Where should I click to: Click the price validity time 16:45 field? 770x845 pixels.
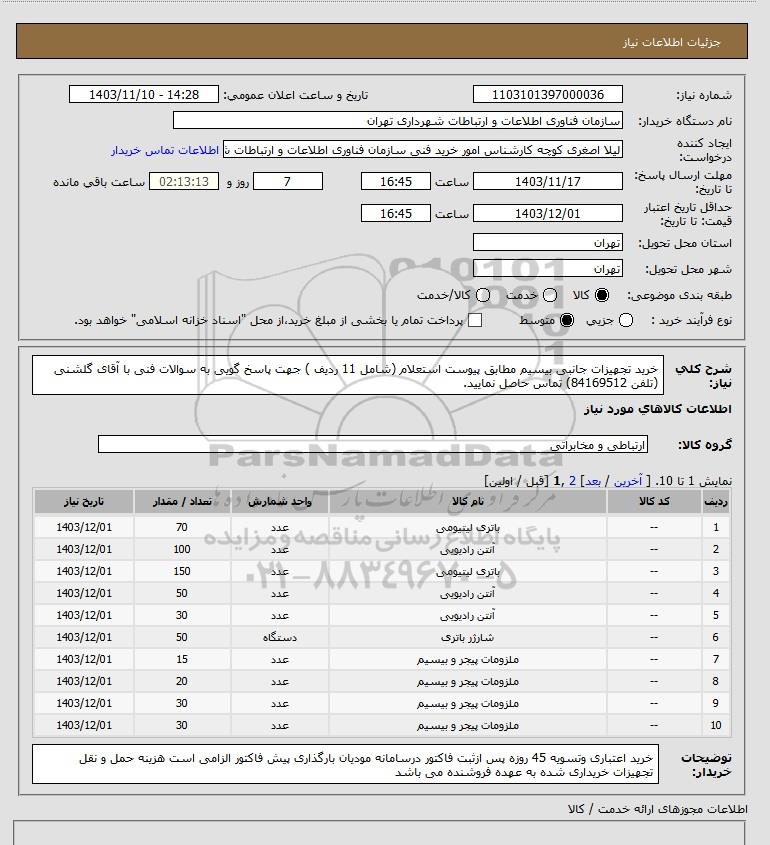click(396, 213)
